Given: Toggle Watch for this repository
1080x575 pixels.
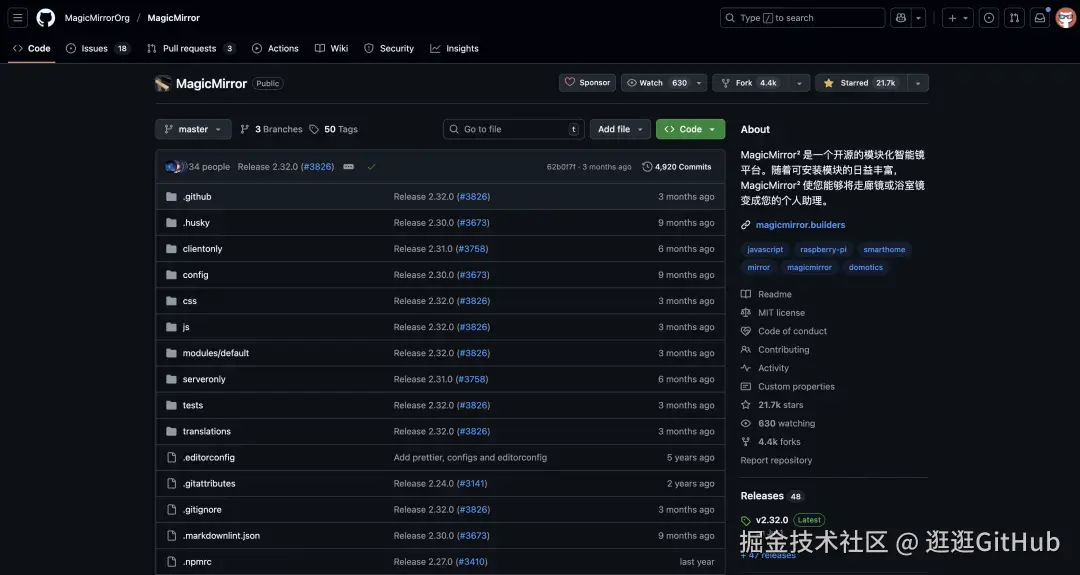Looking at the screenshot, I should pyautogui.click(x=656, y=83).
